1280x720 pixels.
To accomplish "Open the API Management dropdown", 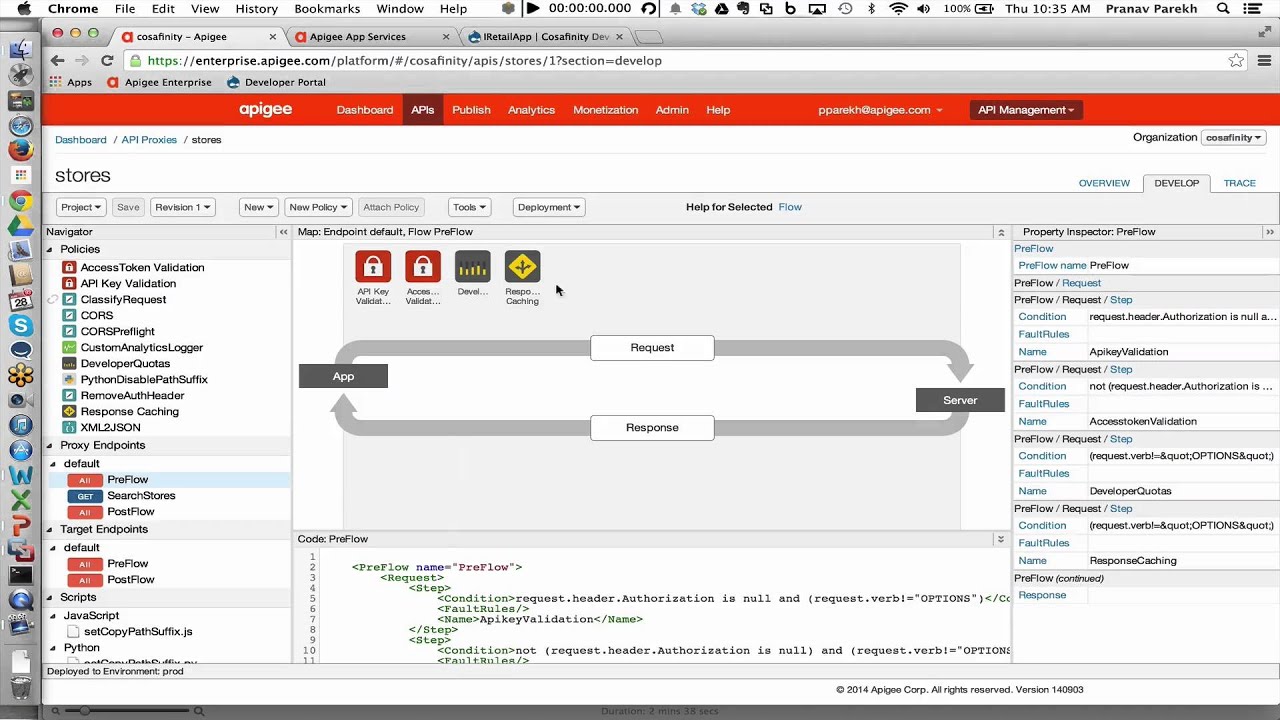I will point(1026,110).
